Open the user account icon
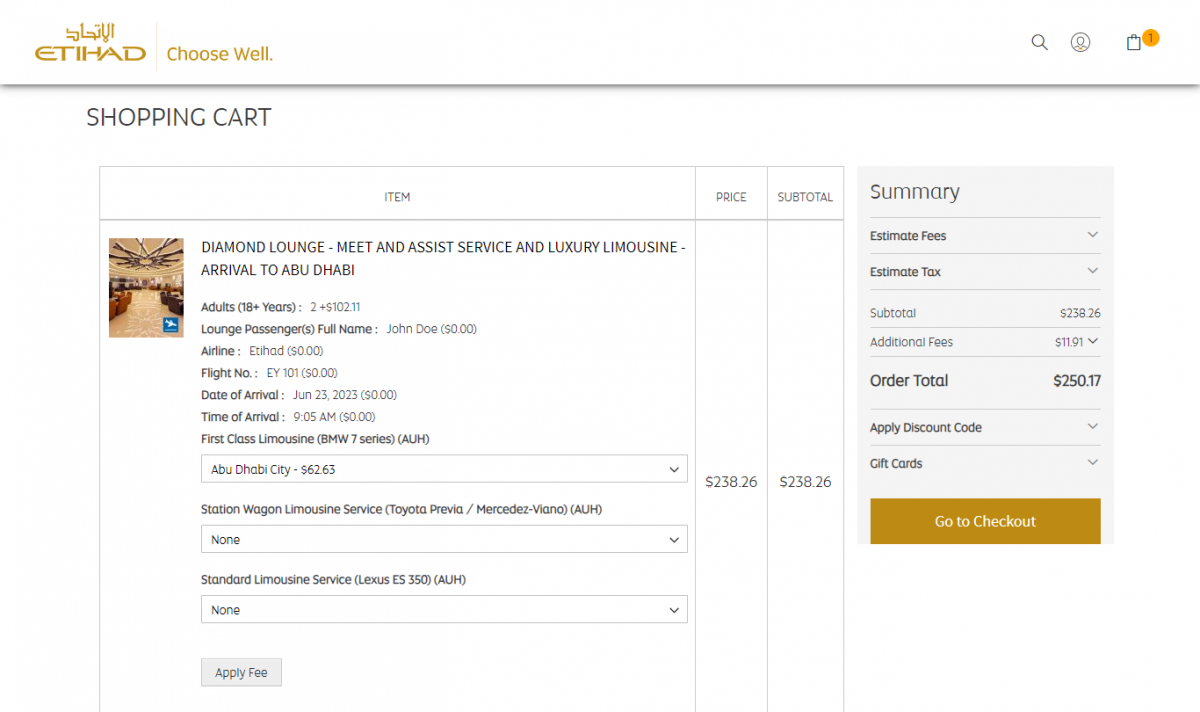This screenshot has height=712, width=1200. click(x=1080, y=42)
